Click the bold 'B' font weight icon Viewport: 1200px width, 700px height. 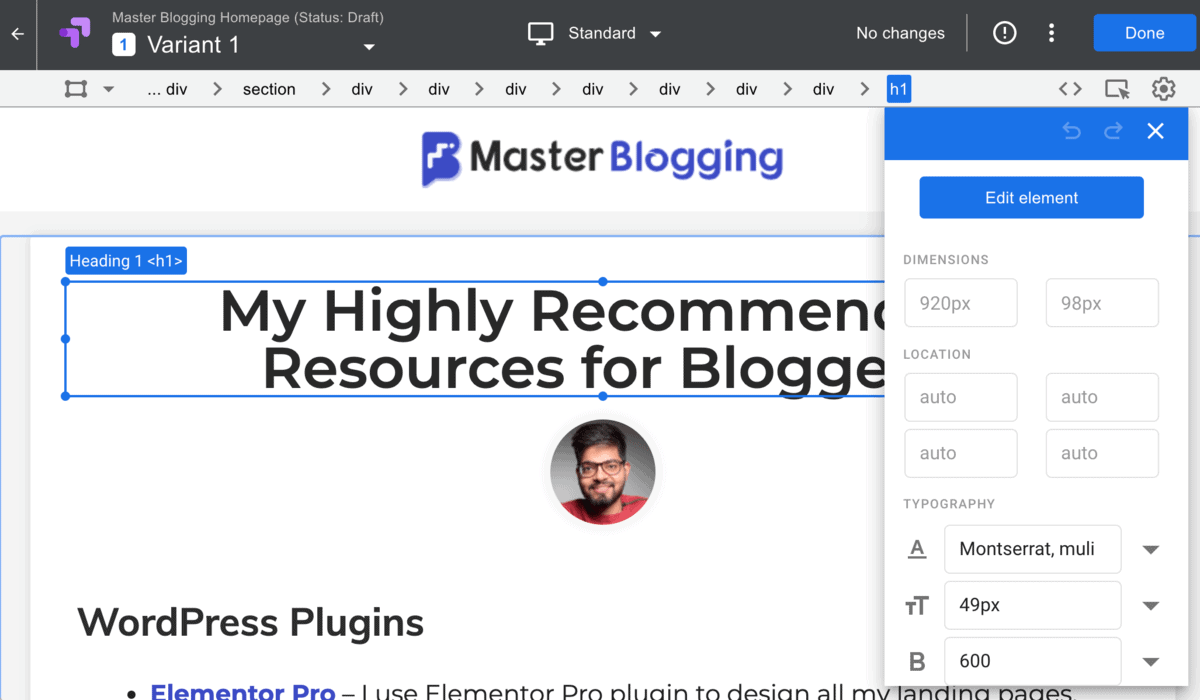point(917,661)
